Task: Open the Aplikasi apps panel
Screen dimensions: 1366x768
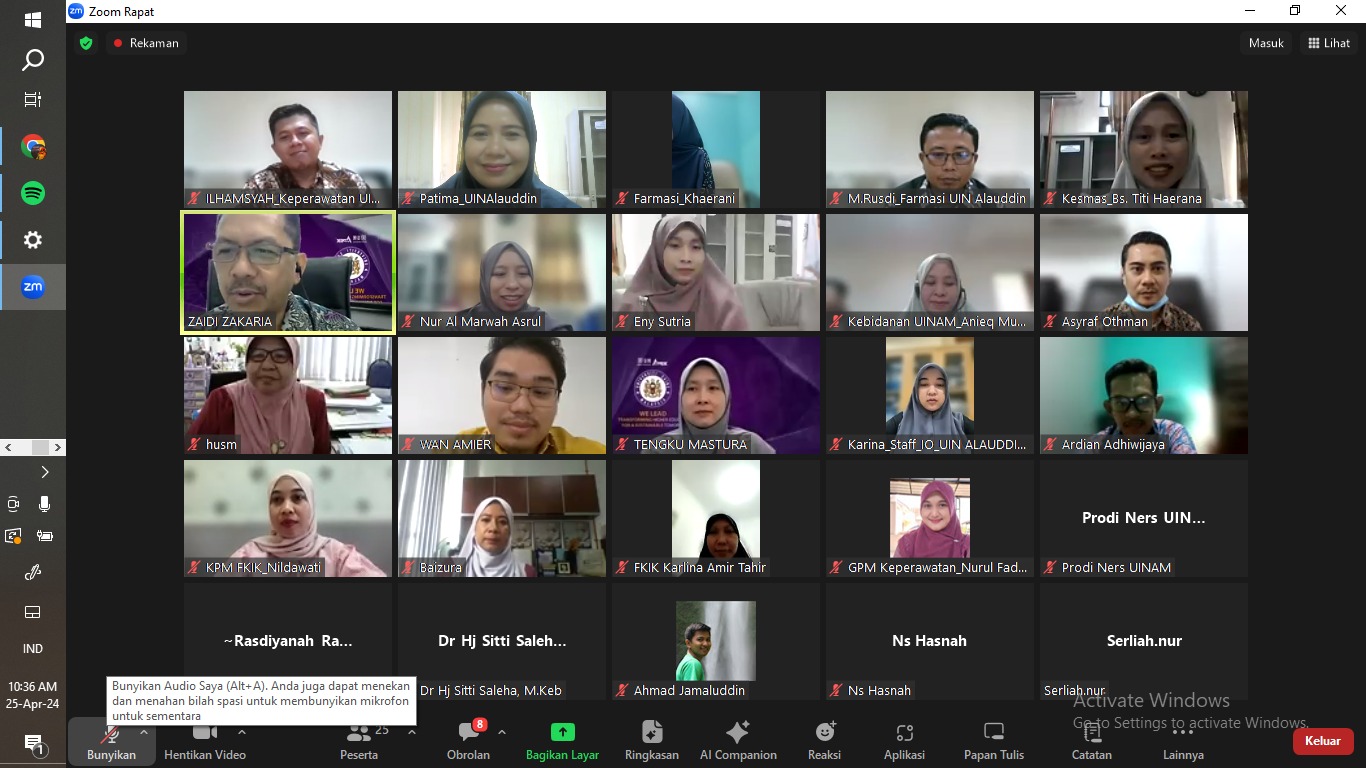Action: [904, 741]
